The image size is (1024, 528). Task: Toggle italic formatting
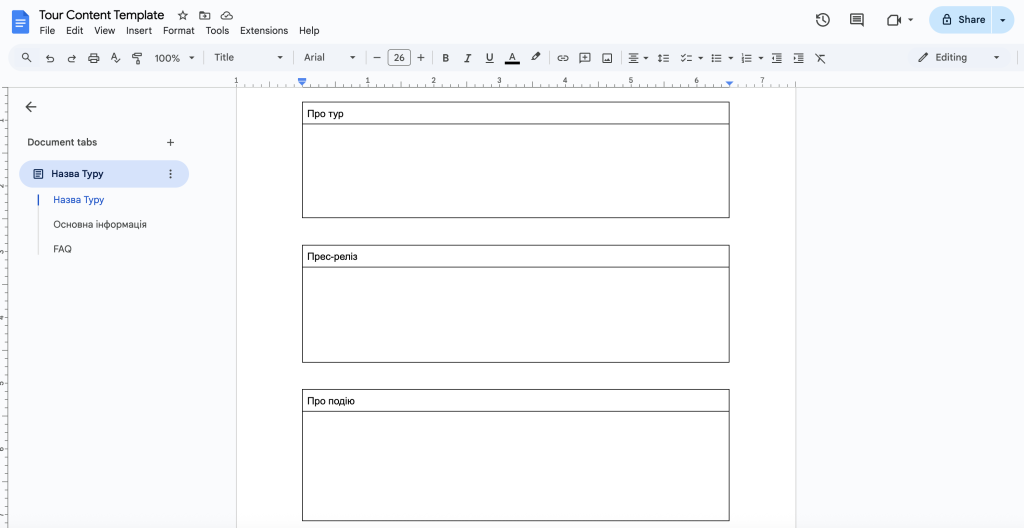(467, 58)
